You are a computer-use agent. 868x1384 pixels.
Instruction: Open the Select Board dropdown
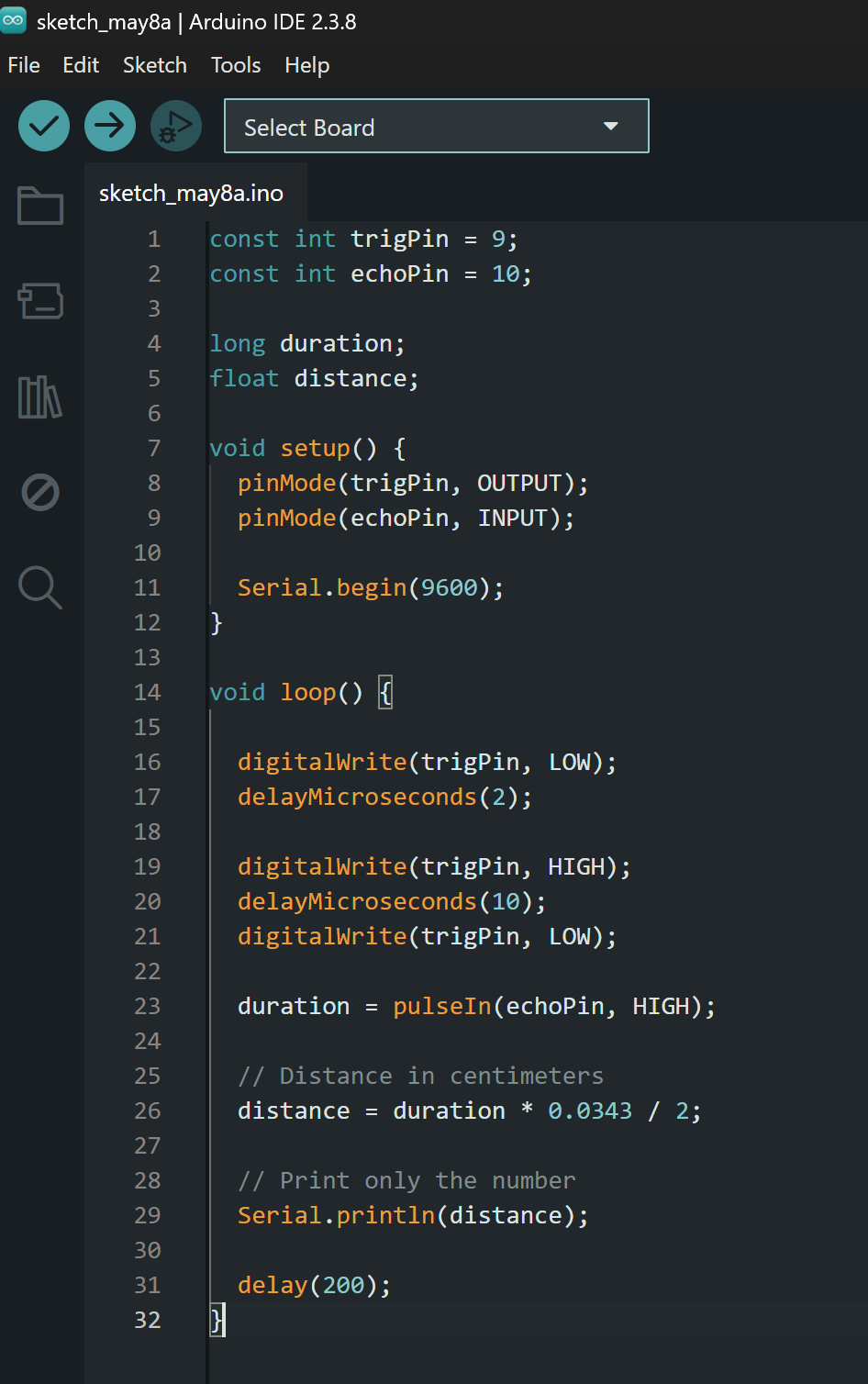[437, 126]
